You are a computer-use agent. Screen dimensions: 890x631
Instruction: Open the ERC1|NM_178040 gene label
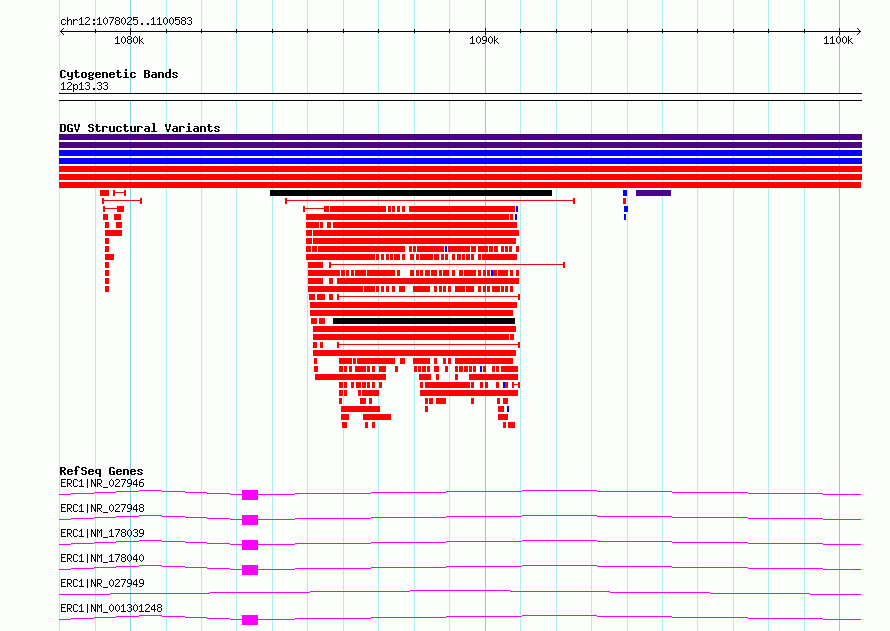(x=102, y=558)
